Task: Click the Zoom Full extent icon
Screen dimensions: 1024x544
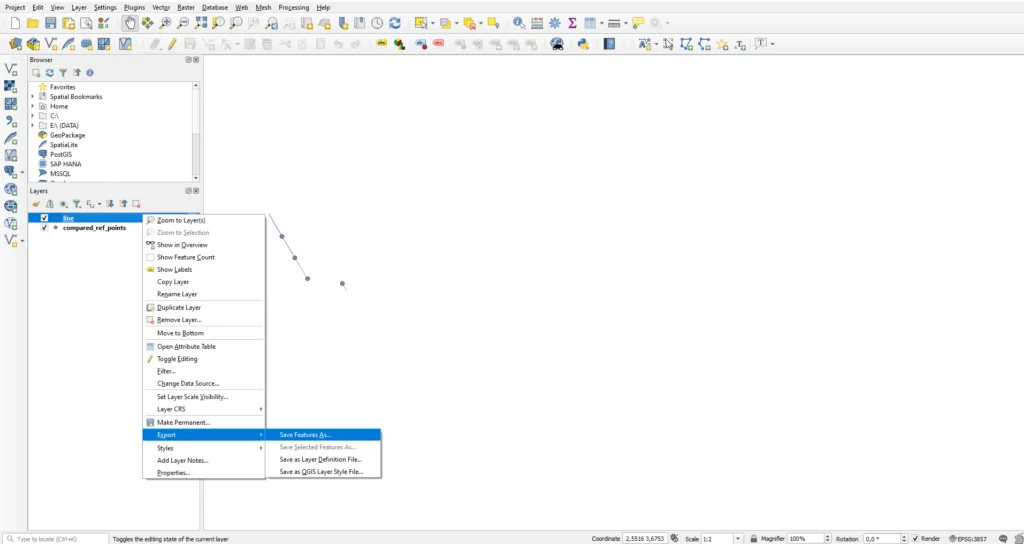Action: click(x=201, y=23)
